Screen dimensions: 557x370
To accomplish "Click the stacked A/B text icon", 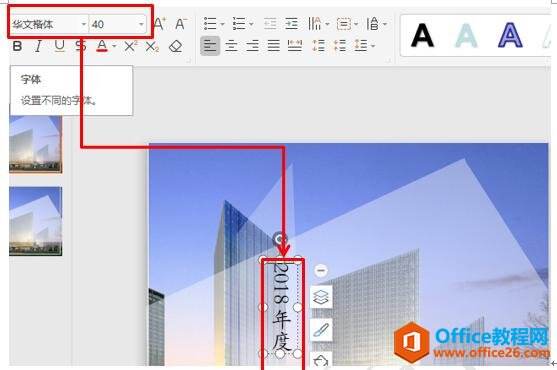I will pos(373,24).
